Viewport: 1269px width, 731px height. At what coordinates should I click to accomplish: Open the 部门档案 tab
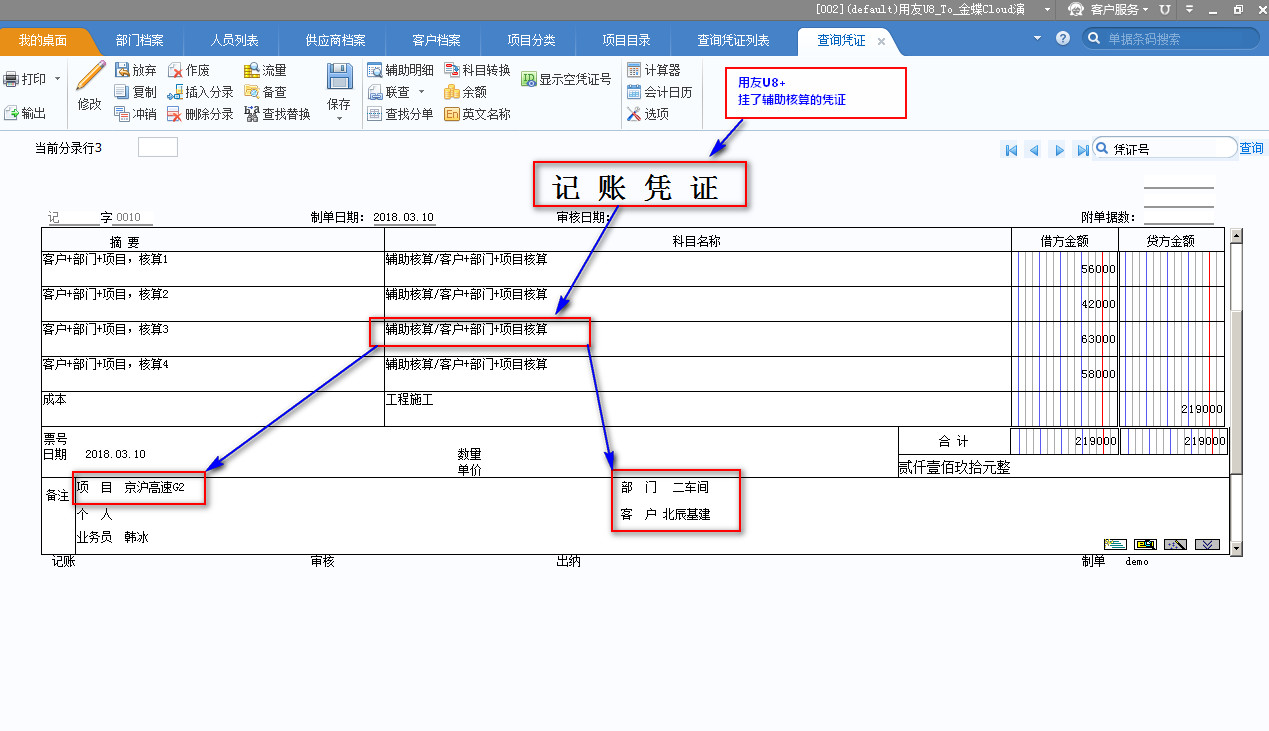point(140,41)
